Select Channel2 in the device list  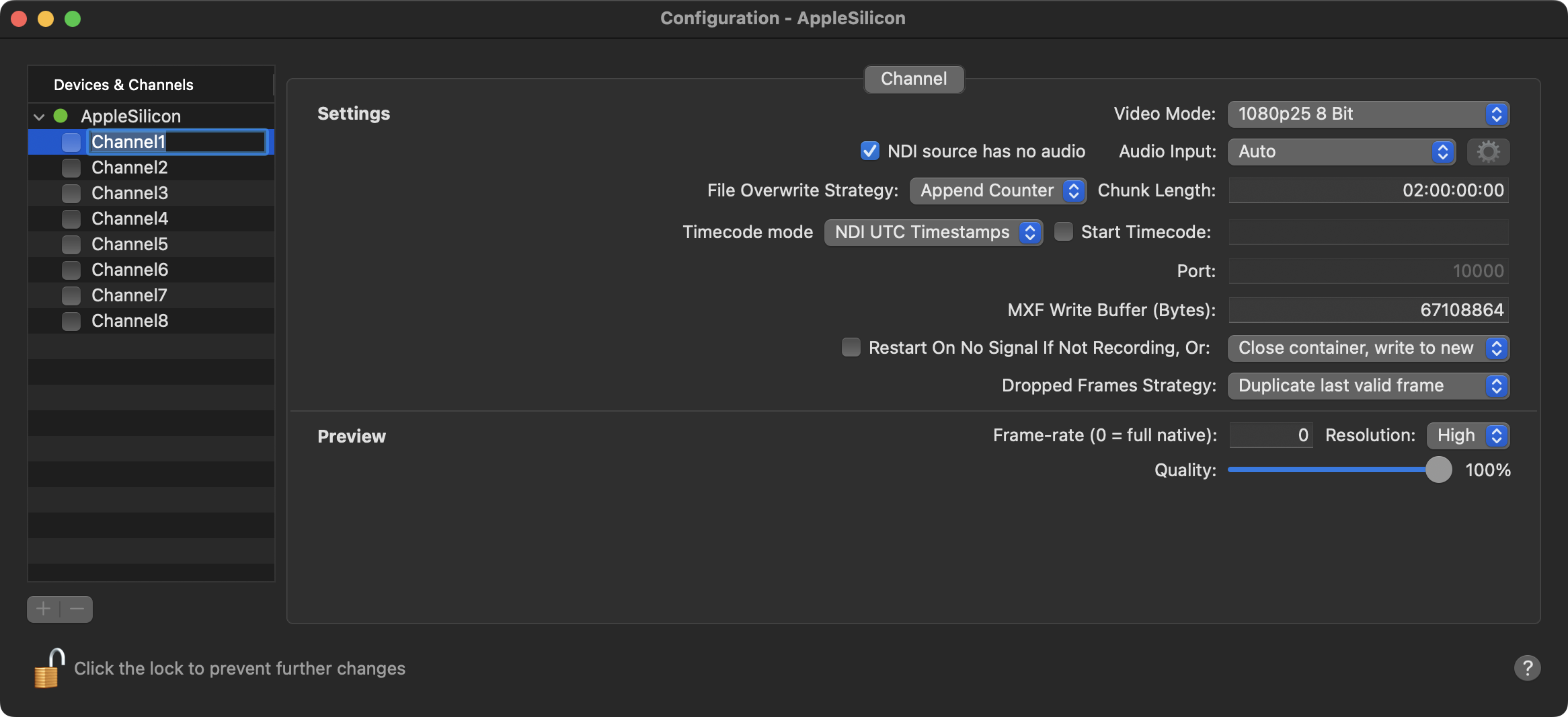[x=151, y=167]
